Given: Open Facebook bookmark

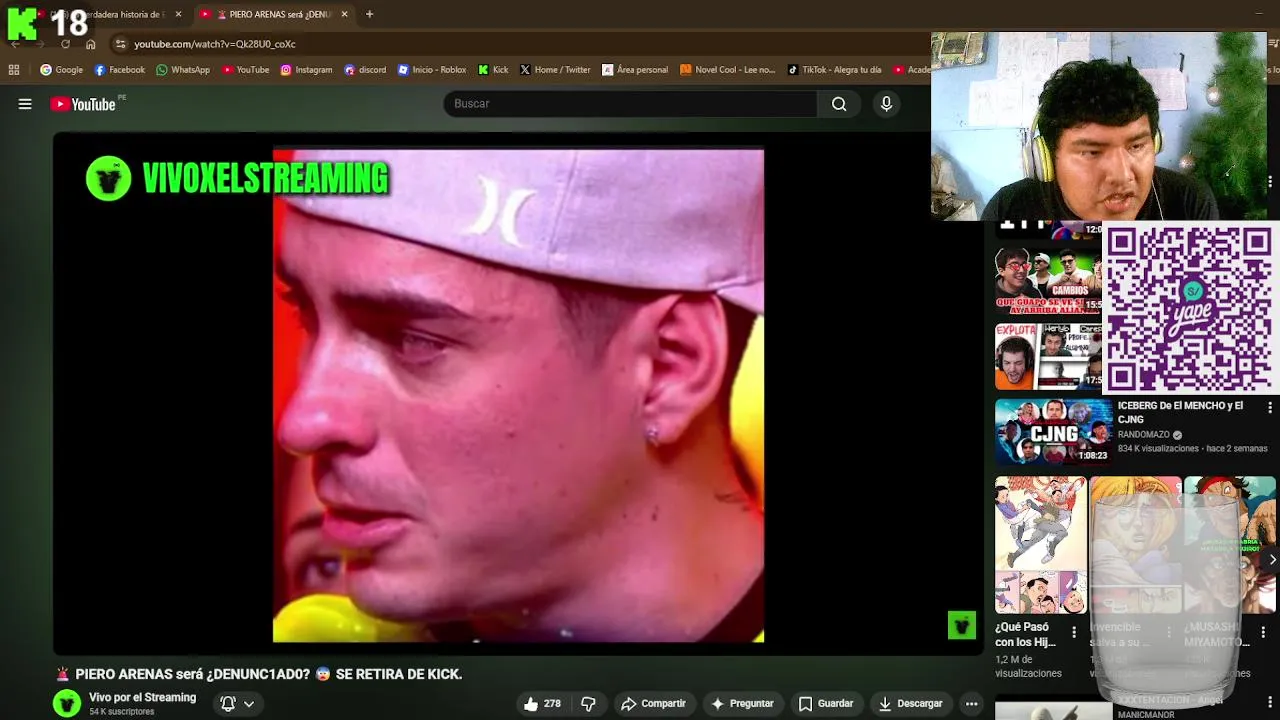Looking at the screenshot, I should (x=119, y=70).
